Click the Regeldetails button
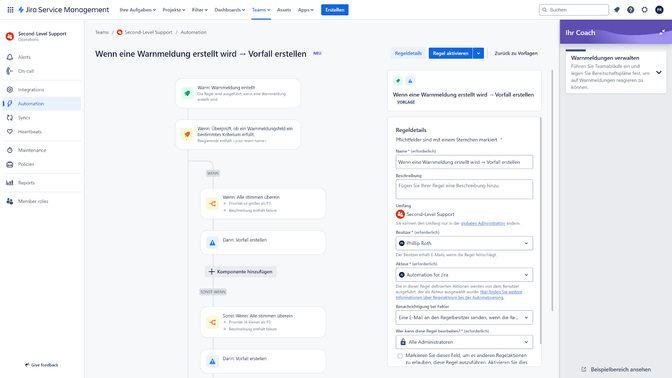The width and height of the screenshot is (672, 378). (x=408, y=53)
